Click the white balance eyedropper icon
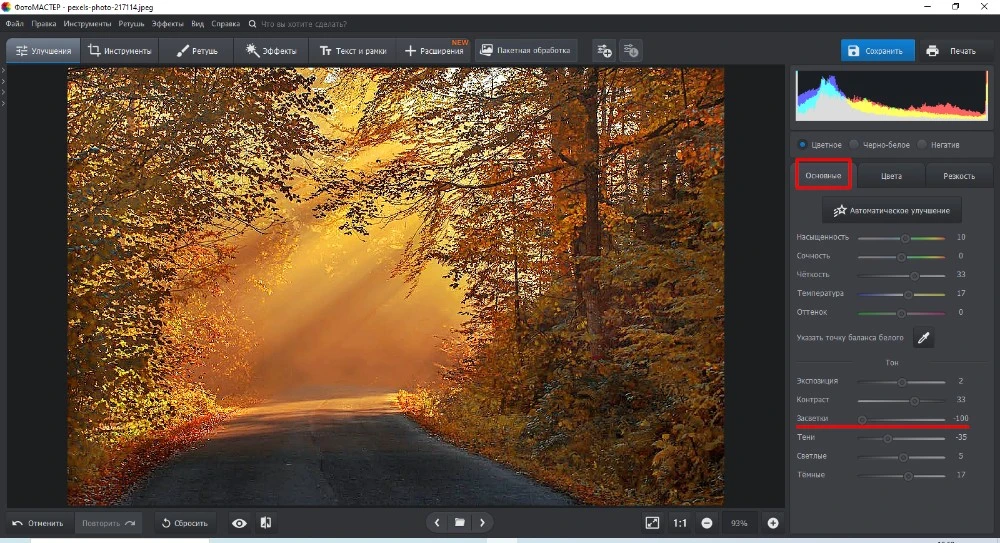 click(x=924, y=338)
